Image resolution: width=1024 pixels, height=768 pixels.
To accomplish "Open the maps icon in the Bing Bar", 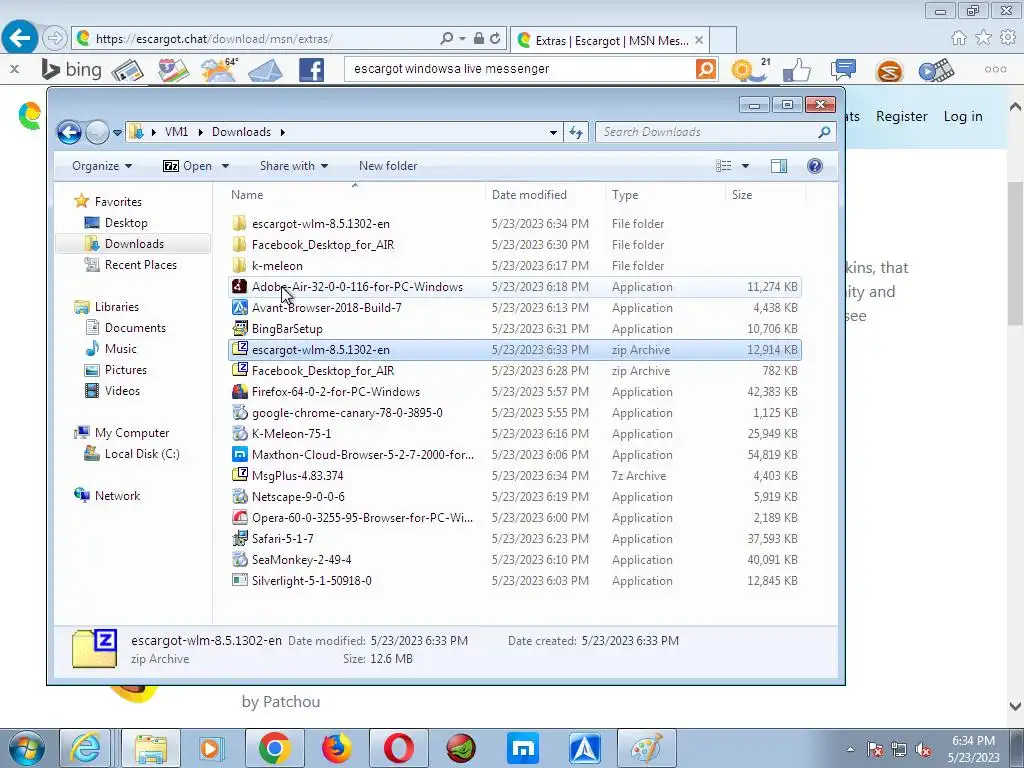I will [x=172, y=70].
